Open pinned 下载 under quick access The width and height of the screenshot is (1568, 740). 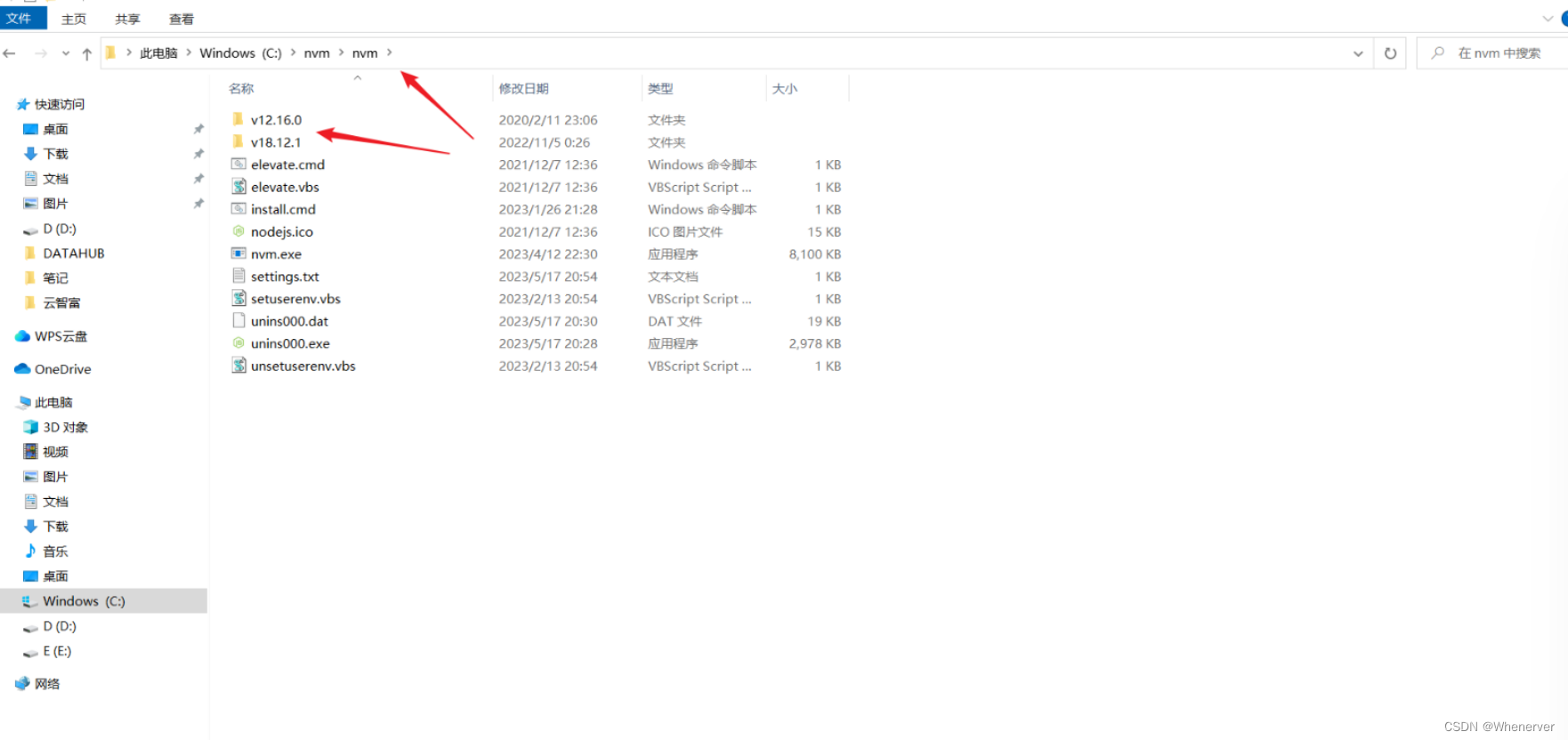click(x=55, y=154)
